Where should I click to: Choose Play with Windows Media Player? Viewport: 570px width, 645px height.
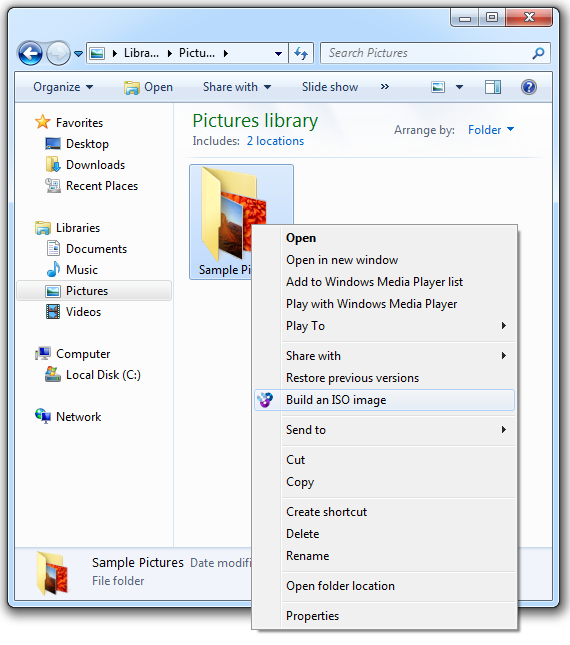[371, 304]
